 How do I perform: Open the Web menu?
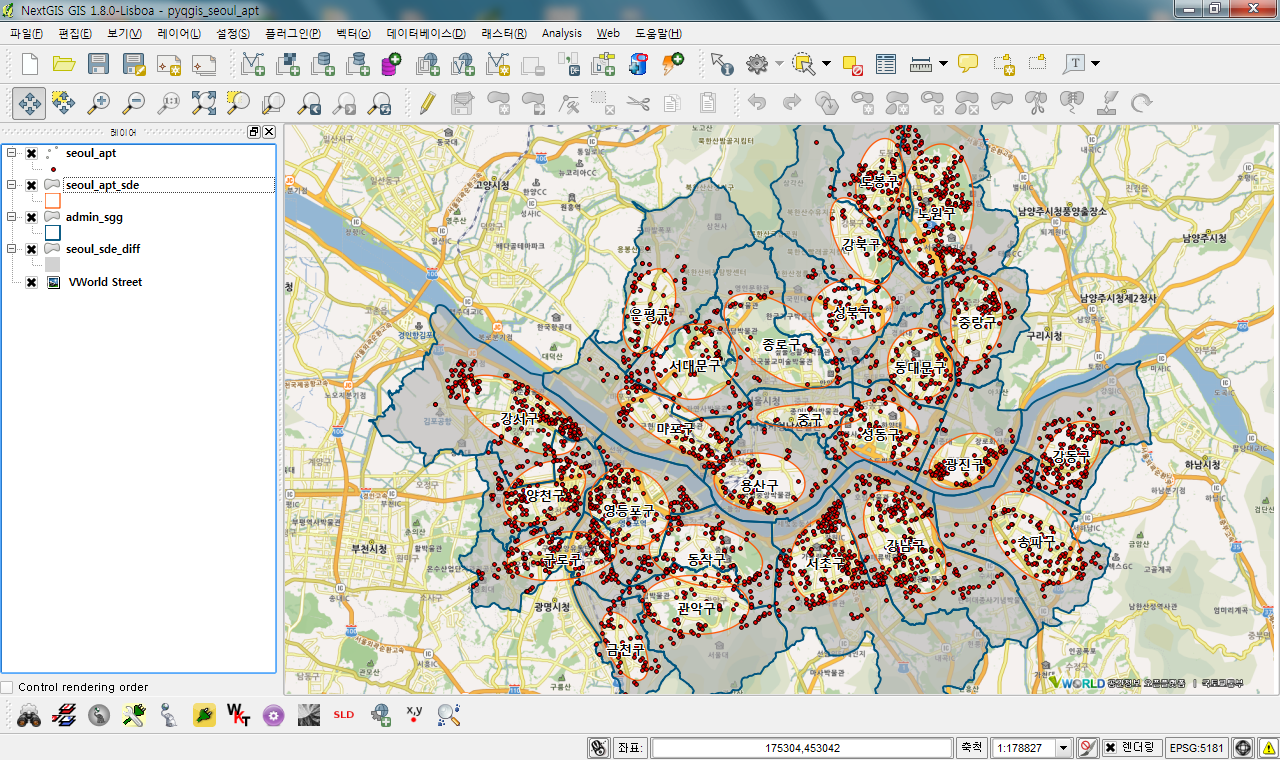click(x=608, y=33)
